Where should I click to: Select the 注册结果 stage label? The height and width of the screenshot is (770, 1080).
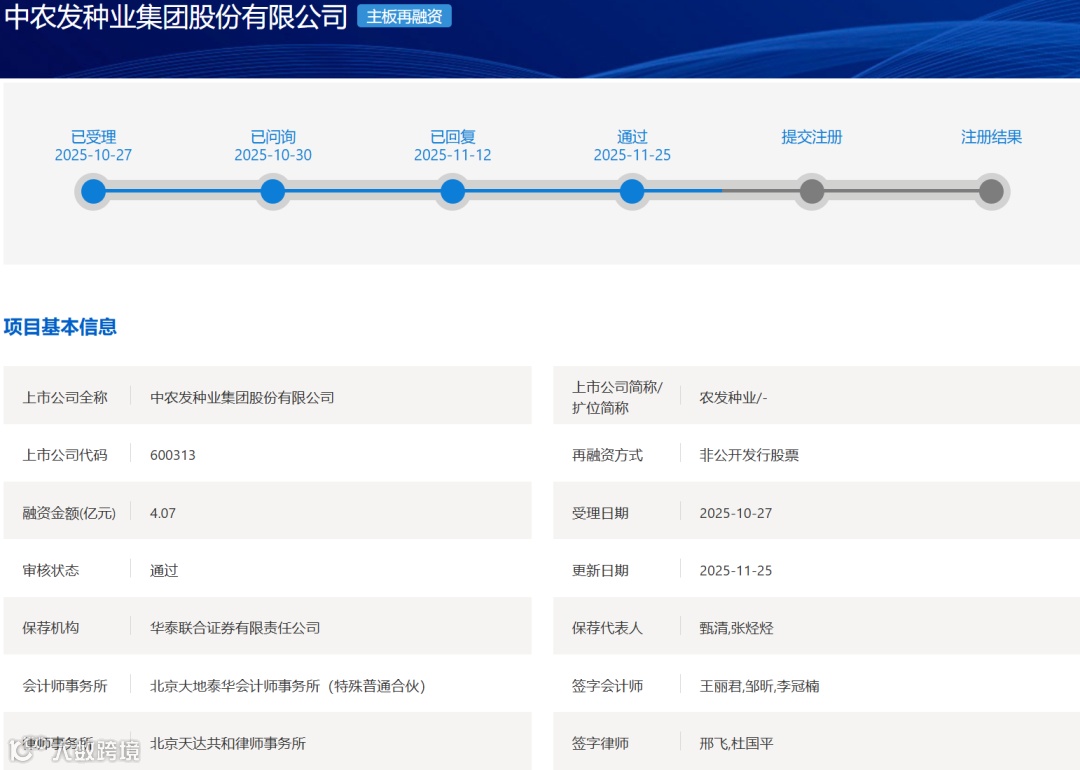[x=991, y=136]
